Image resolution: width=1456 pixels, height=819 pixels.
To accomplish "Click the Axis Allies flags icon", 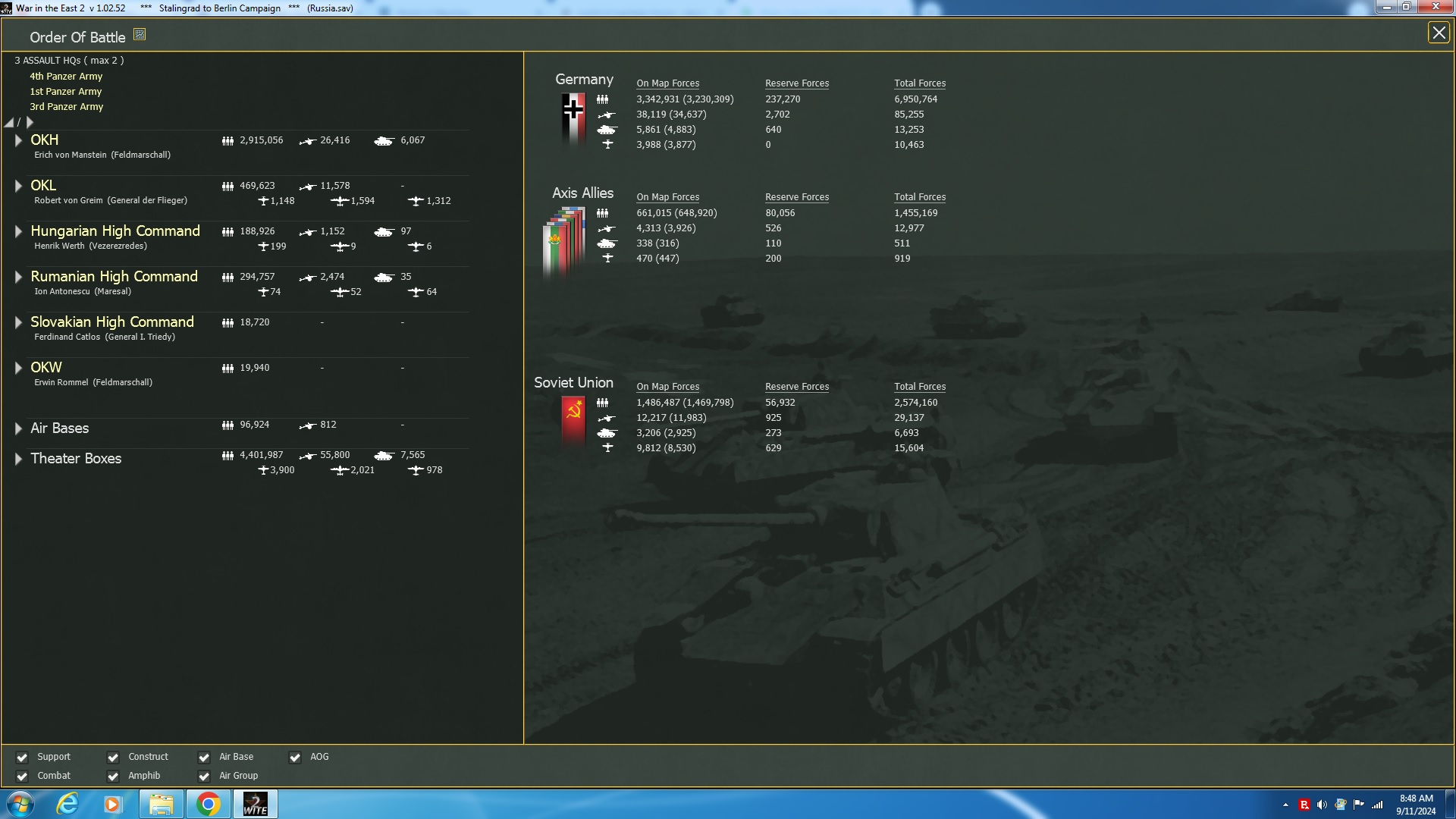I will (x=564, y=240).
